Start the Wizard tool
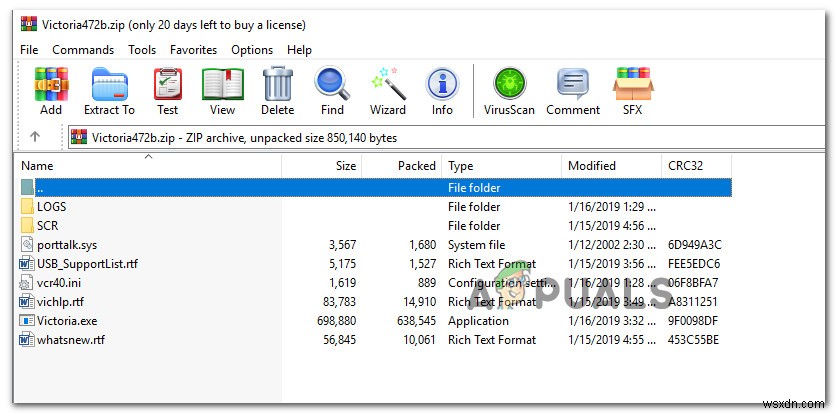Screen dimensions: 836x414 coord(387,90)
